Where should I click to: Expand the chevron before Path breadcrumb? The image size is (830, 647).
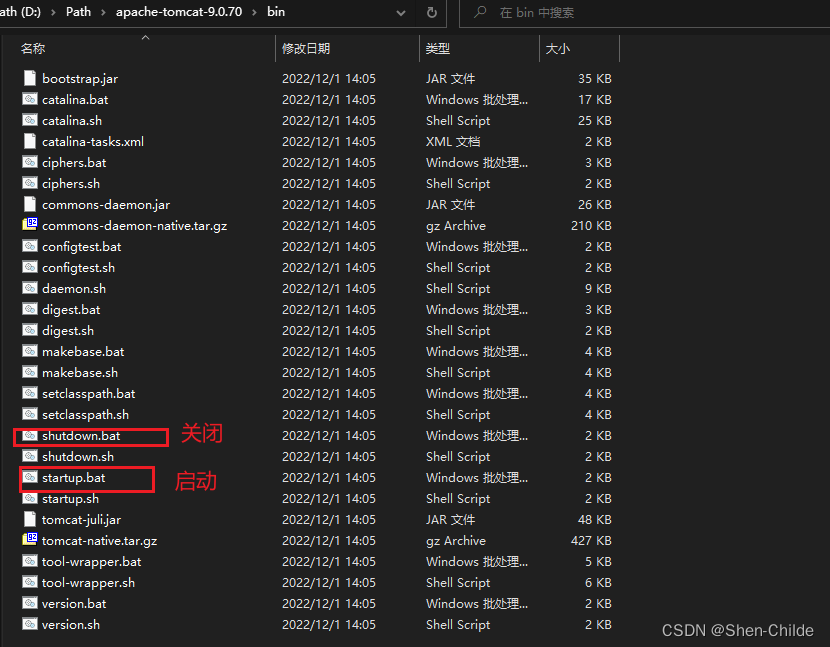click(x=53, y=12)
